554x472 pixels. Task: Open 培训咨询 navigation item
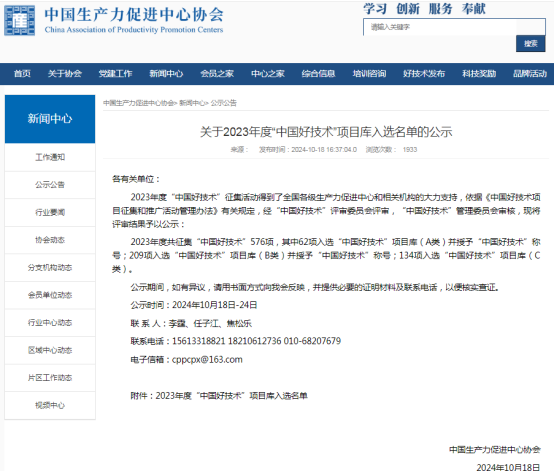(x=369, y=74)
